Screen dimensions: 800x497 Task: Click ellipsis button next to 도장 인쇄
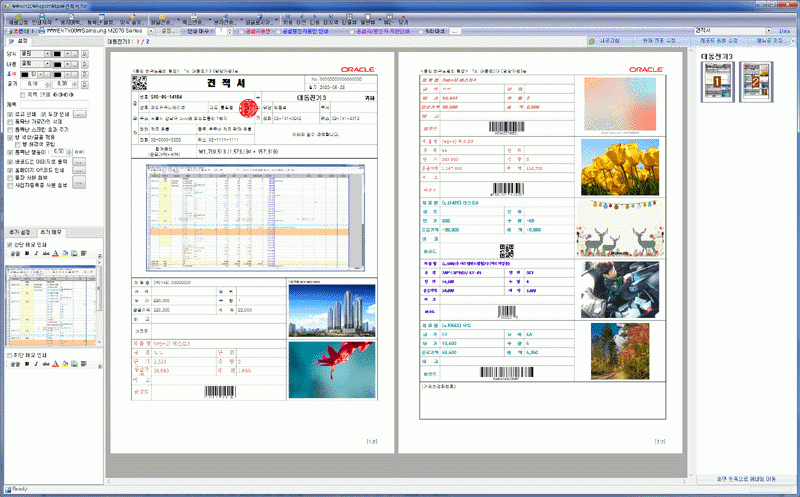pyautogui.click(x=80, y=114)
